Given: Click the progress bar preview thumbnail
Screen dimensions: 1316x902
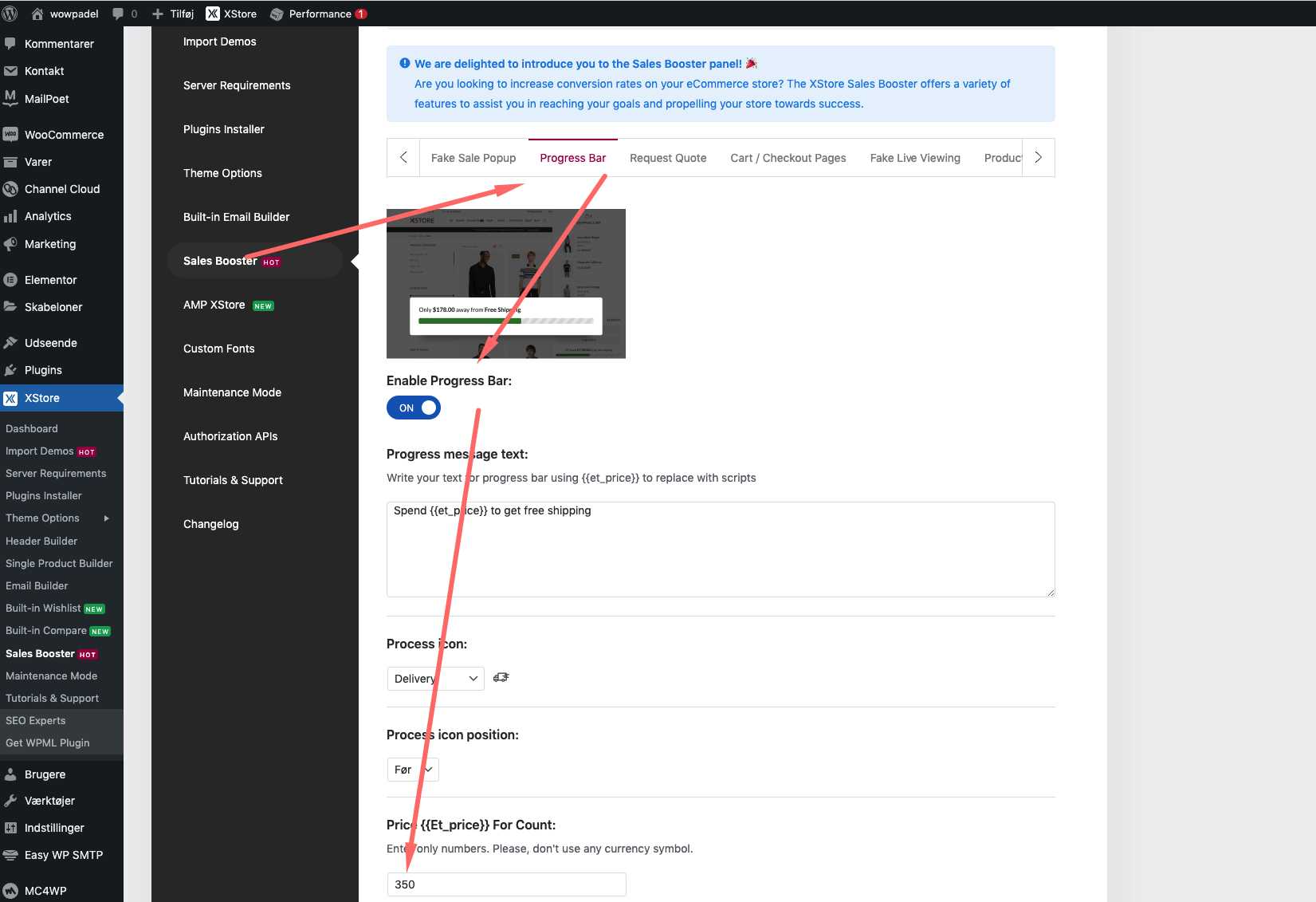Looking at the screenshot, I should (506, 284).
